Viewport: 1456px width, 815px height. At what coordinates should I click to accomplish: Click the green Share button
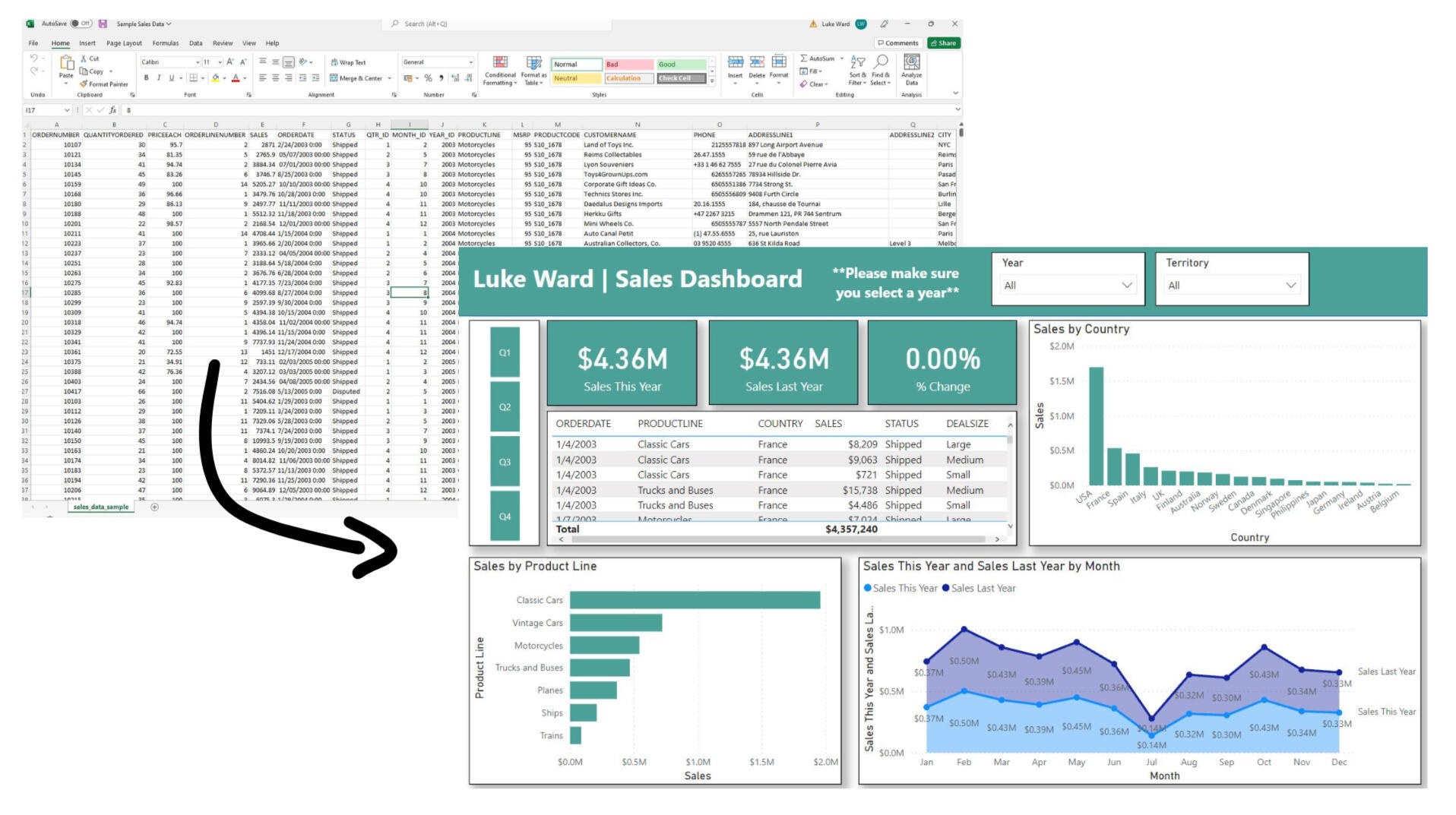point(944,43)
